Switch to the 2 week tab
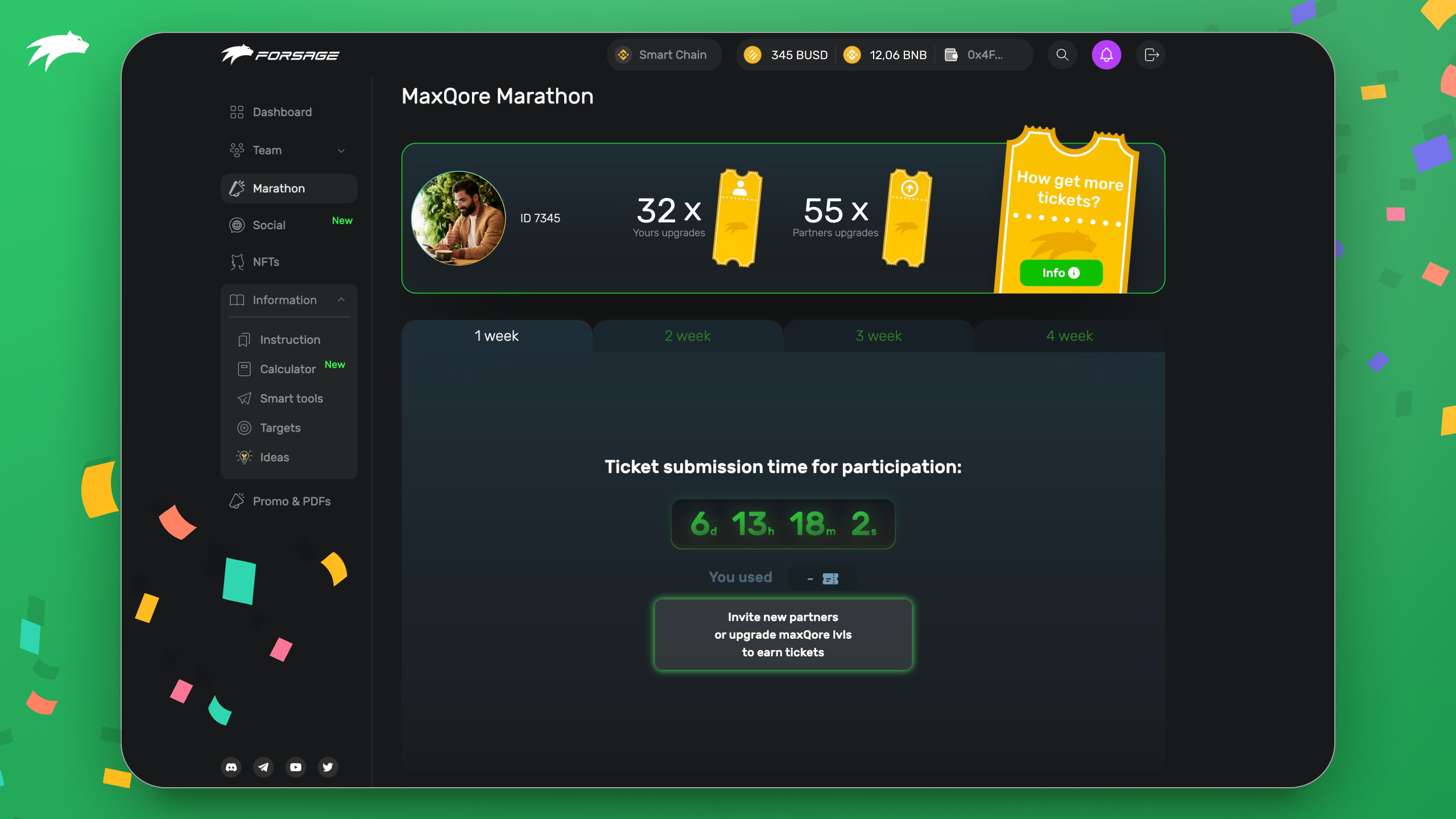Image resolution: width=1456 pixels, height=819 pixels. [688, 336]
